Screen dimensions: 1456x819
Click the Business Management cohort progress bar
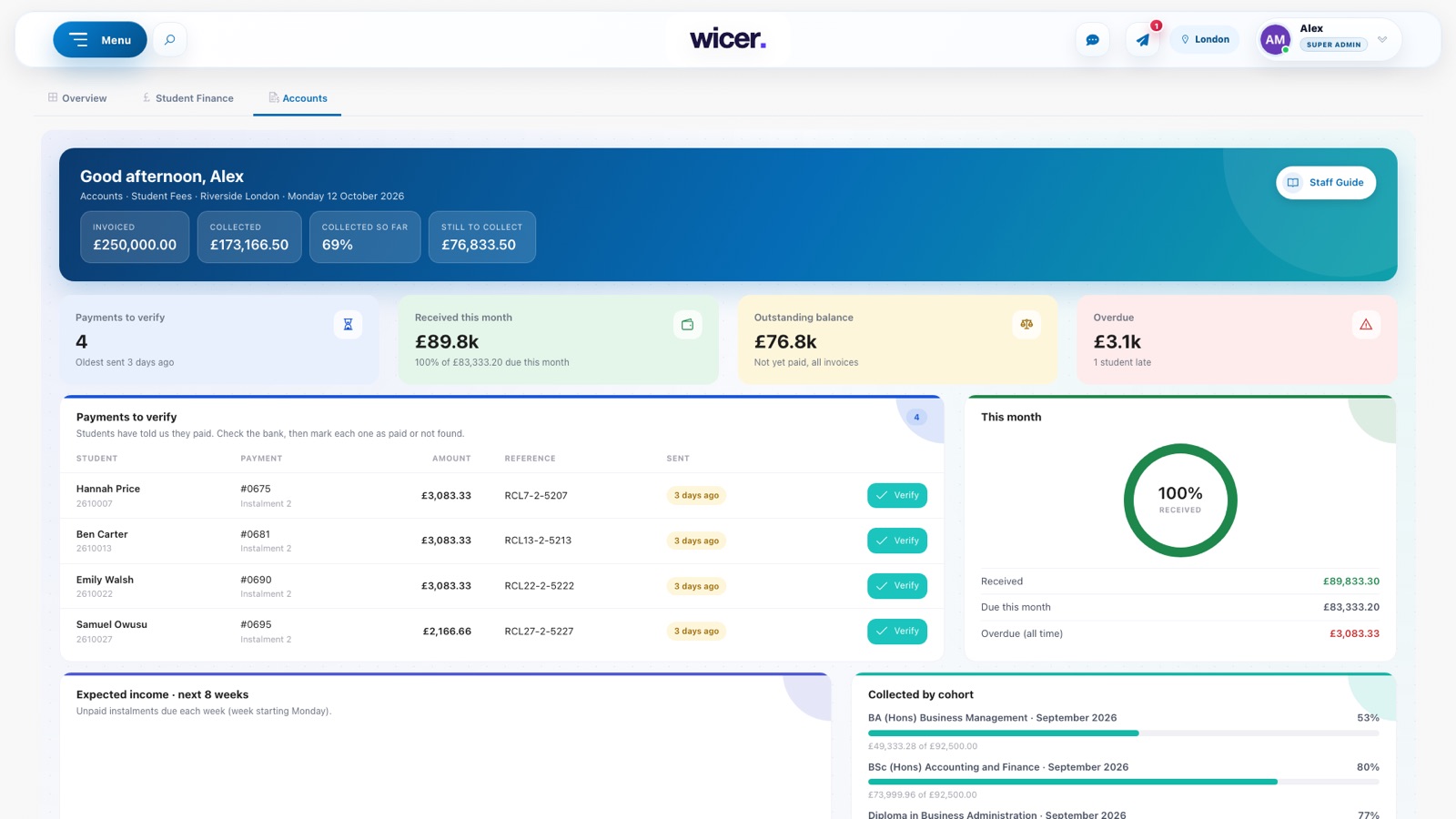click(x=1124, y=733)
